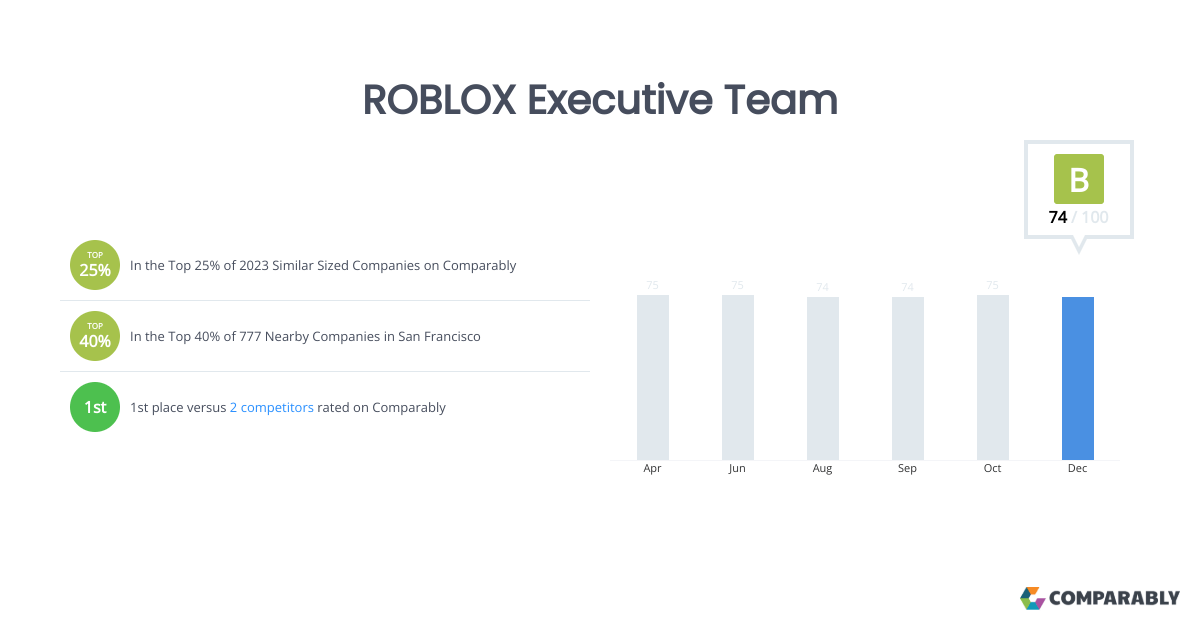Select the Sep bar in chart
1200x630 pixels.
pos(907,378)
